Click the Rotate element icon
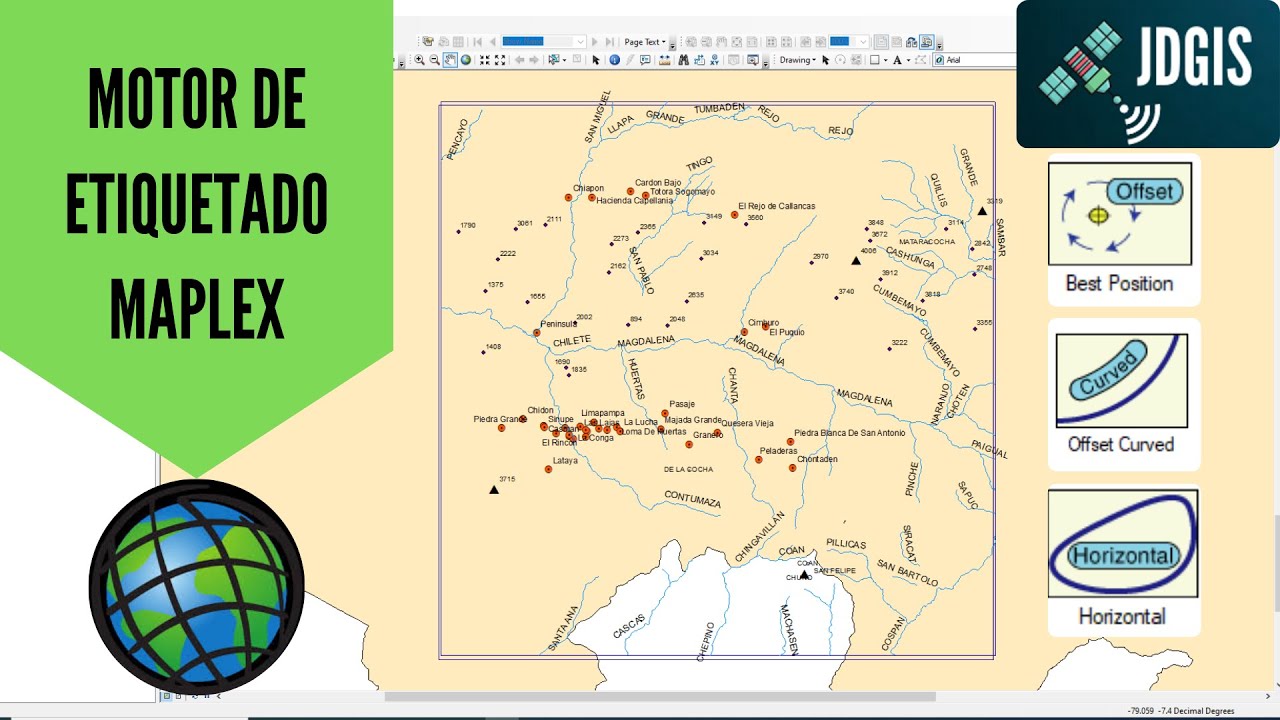 click(840, 60)
